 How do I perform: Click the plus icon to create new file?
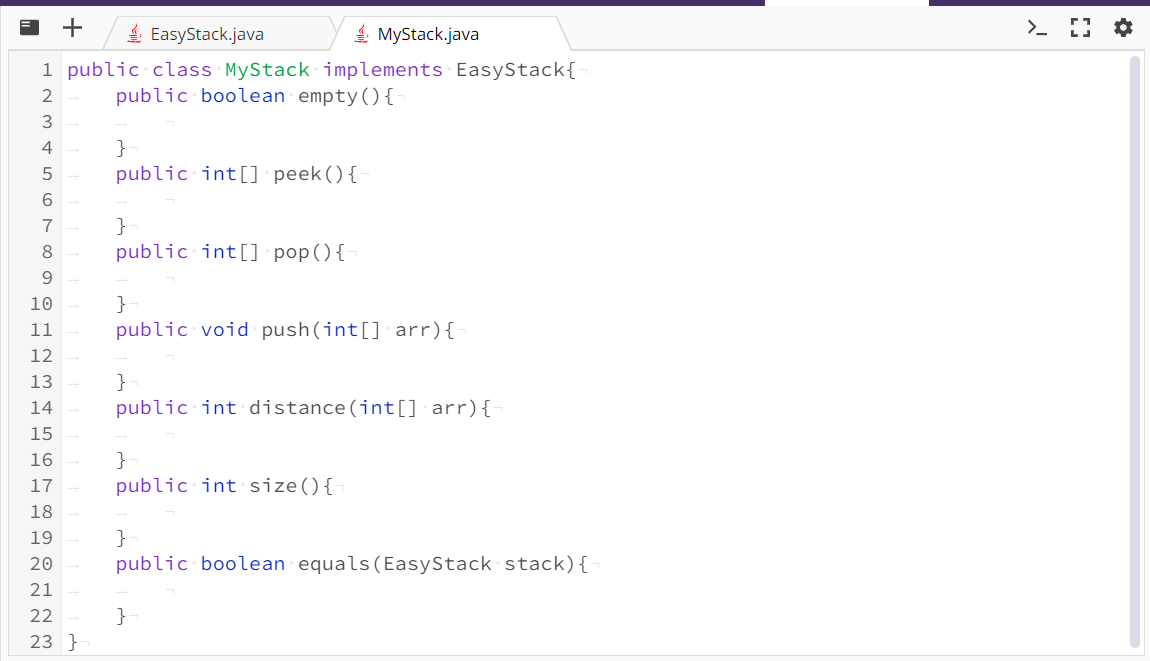point(72,27)
